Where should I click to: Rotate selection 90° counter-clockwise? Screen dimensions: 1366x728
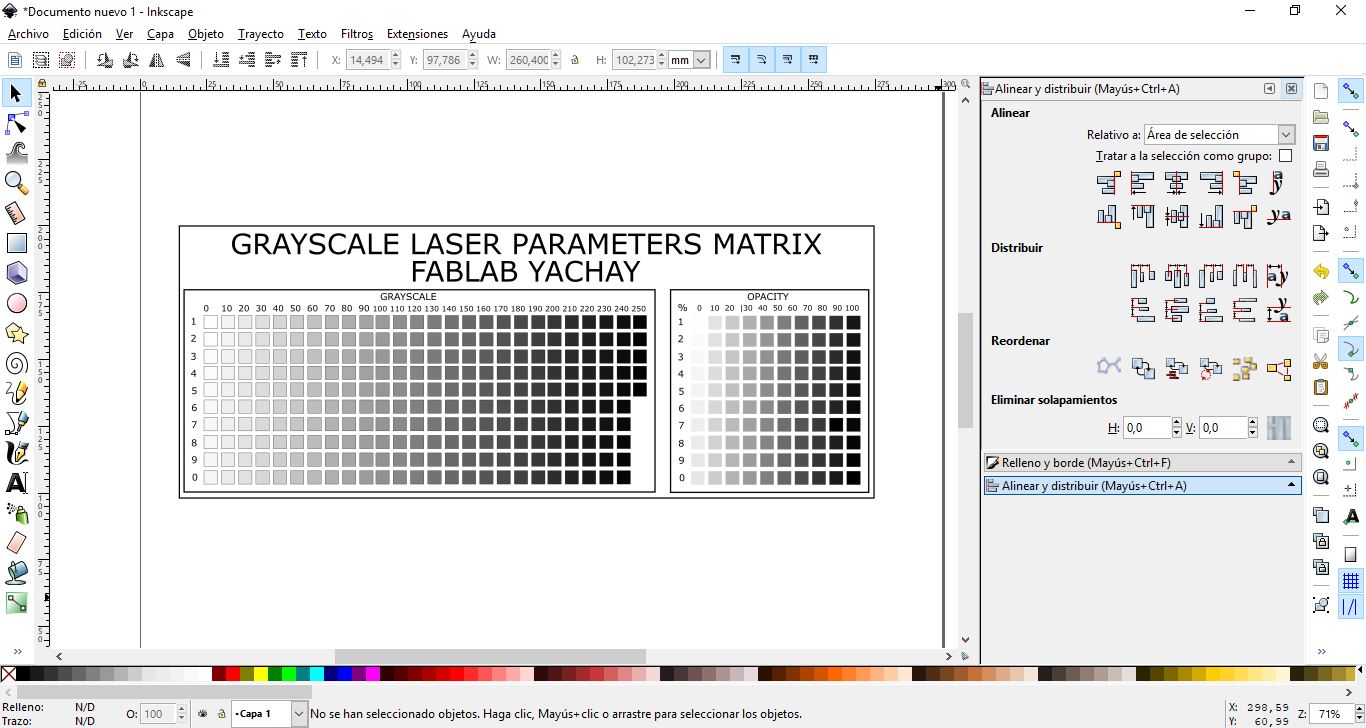click(x=104, y=60)
